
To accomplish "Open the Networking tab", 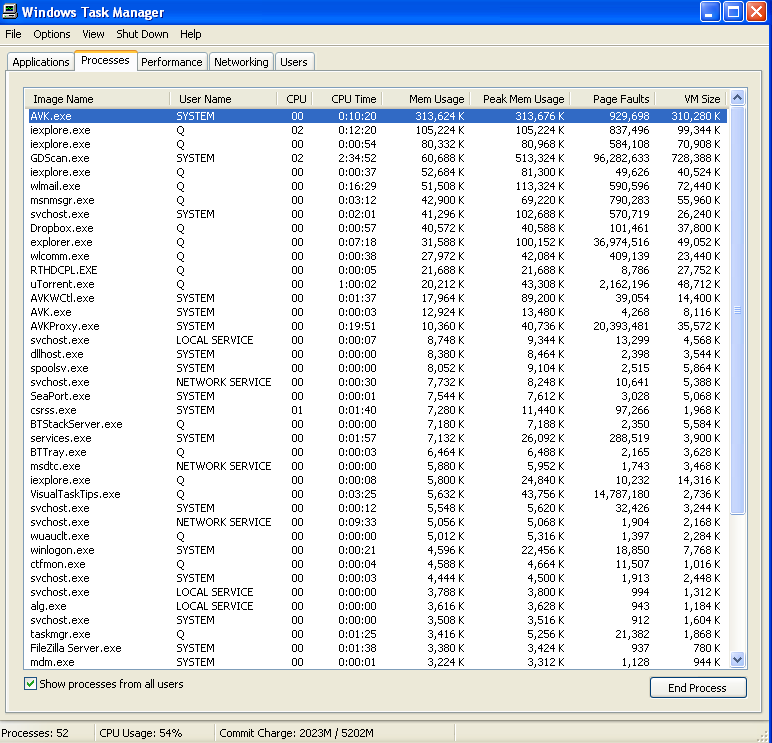I will click(241, 62).
